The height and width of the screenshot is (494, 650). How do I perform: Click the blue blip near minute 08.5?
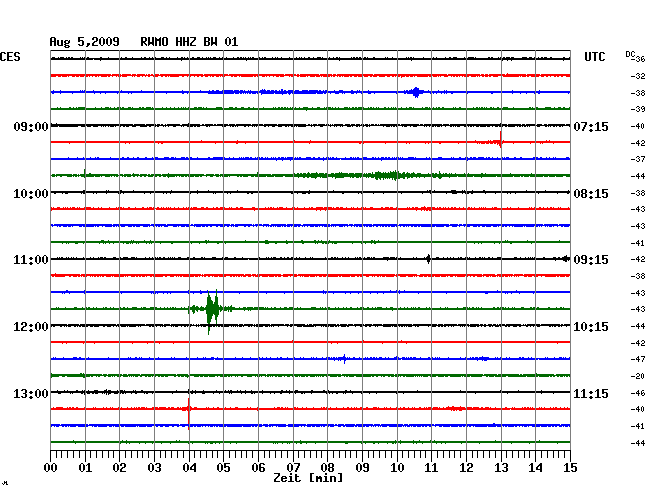coord(344,358)
